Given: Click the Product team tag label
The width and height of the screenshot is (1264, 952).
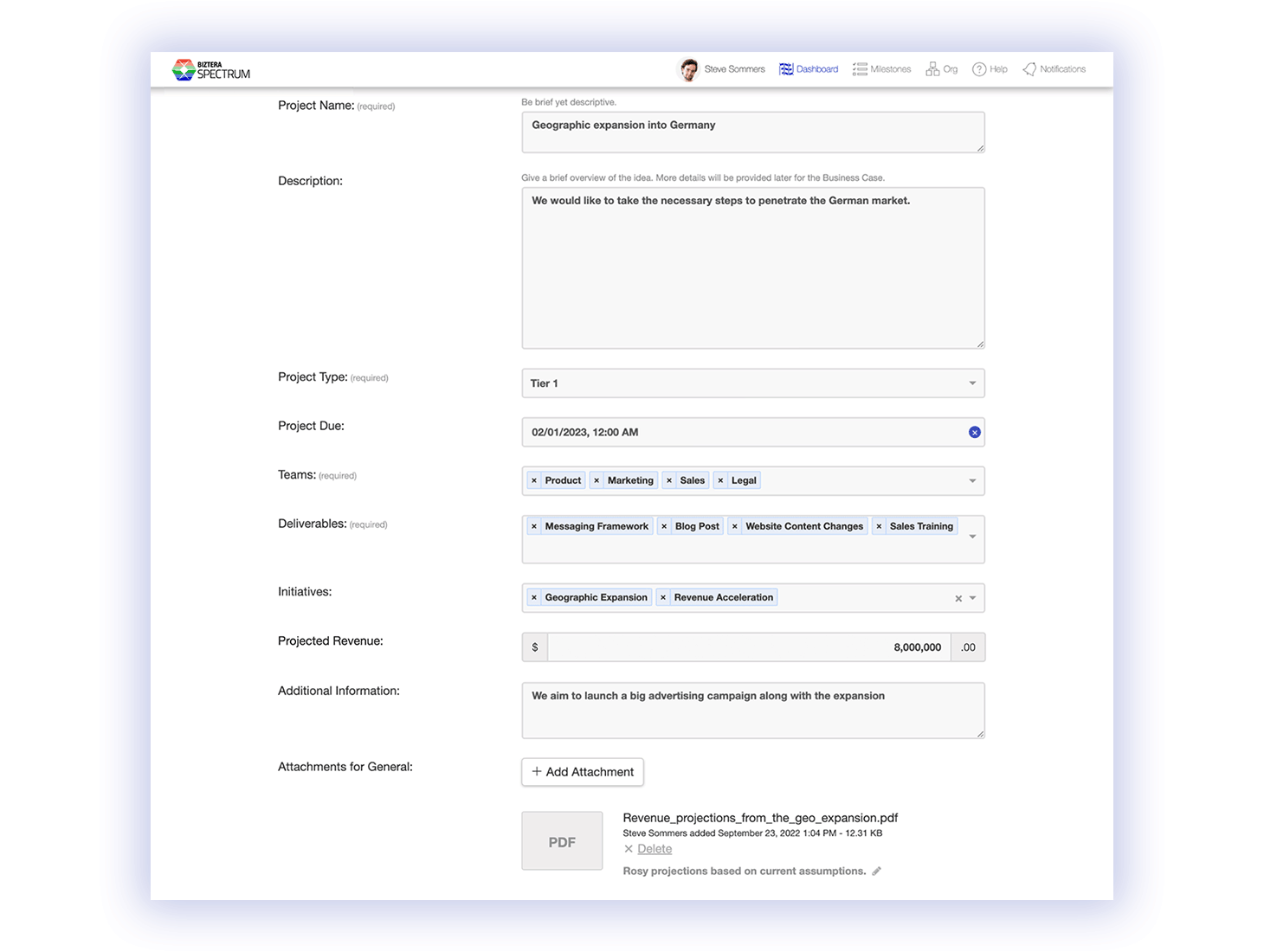Looking at the screenshot, I should tap(563, 480).
